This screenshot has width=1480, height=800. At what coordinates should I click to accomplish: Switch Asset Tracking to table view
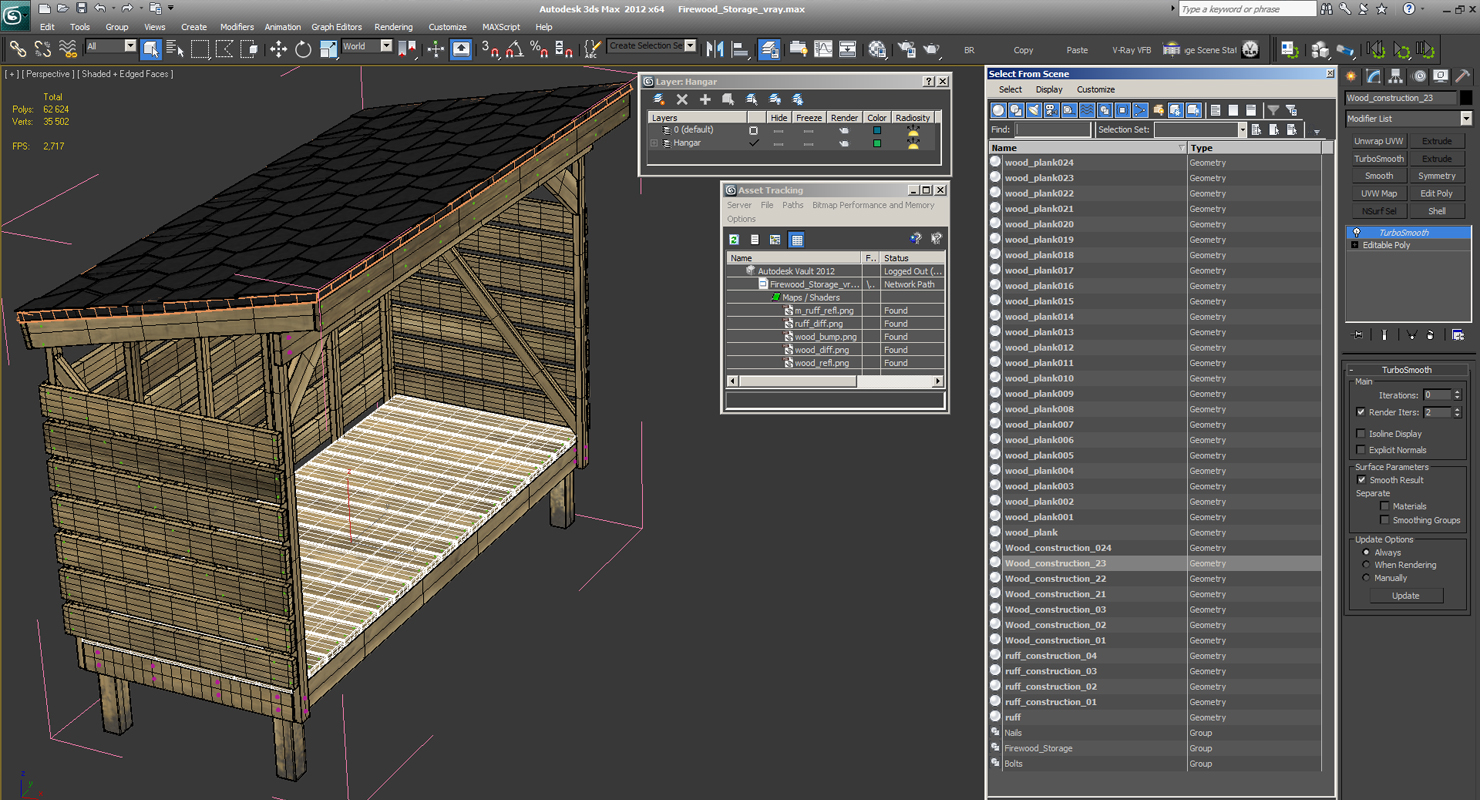(796, 239)
